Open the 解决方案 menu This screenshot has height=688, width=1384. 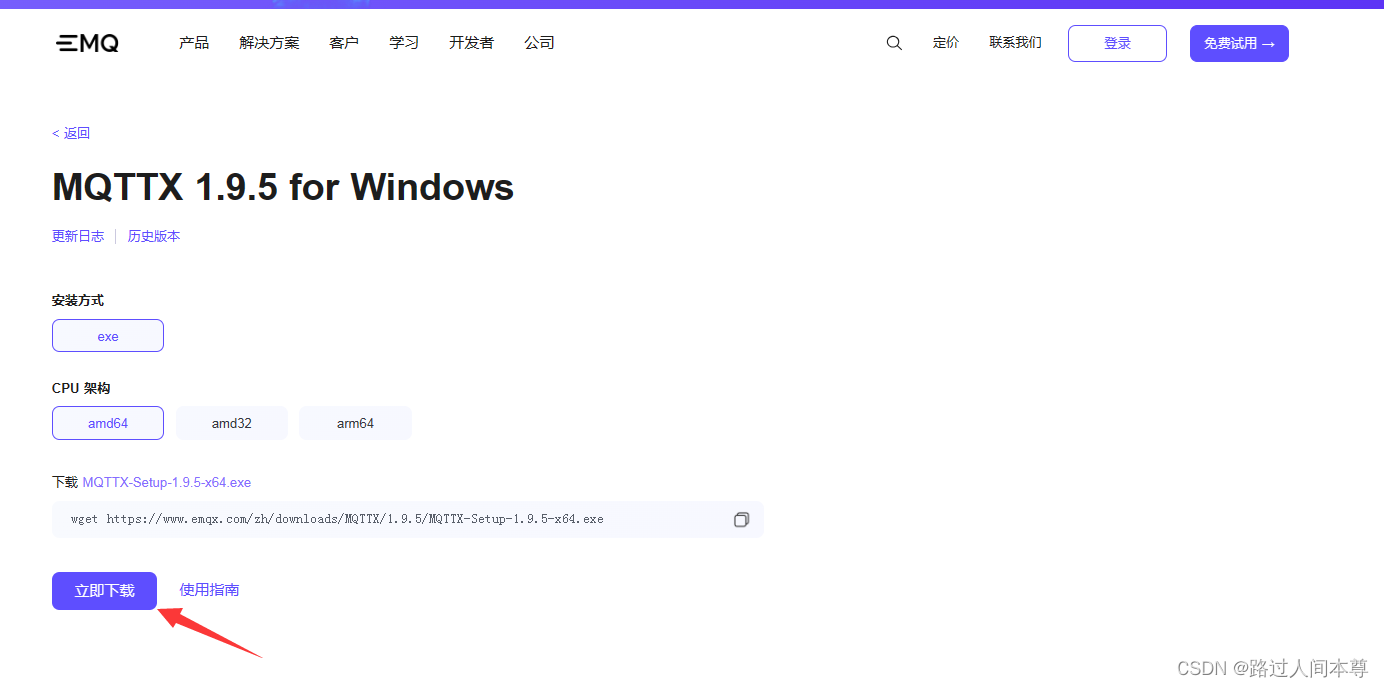coord(269,43)
